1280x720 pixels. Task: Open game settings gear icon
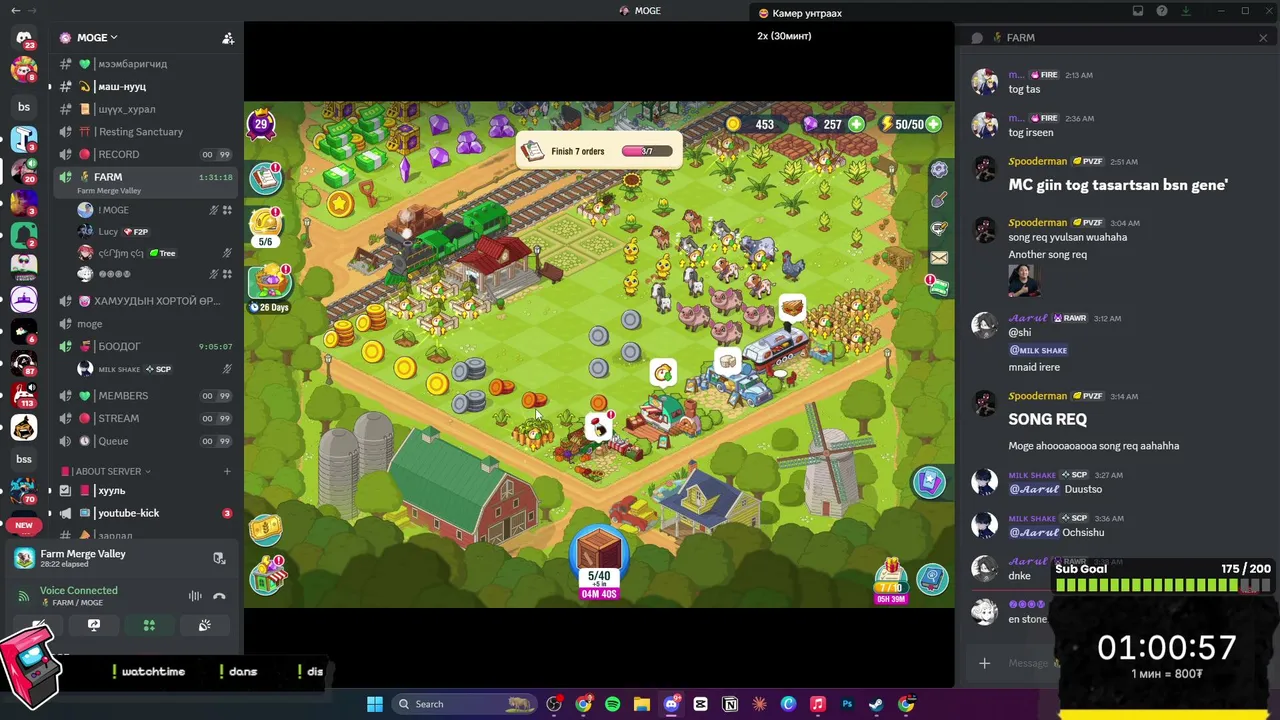click(x=939, y=170)
